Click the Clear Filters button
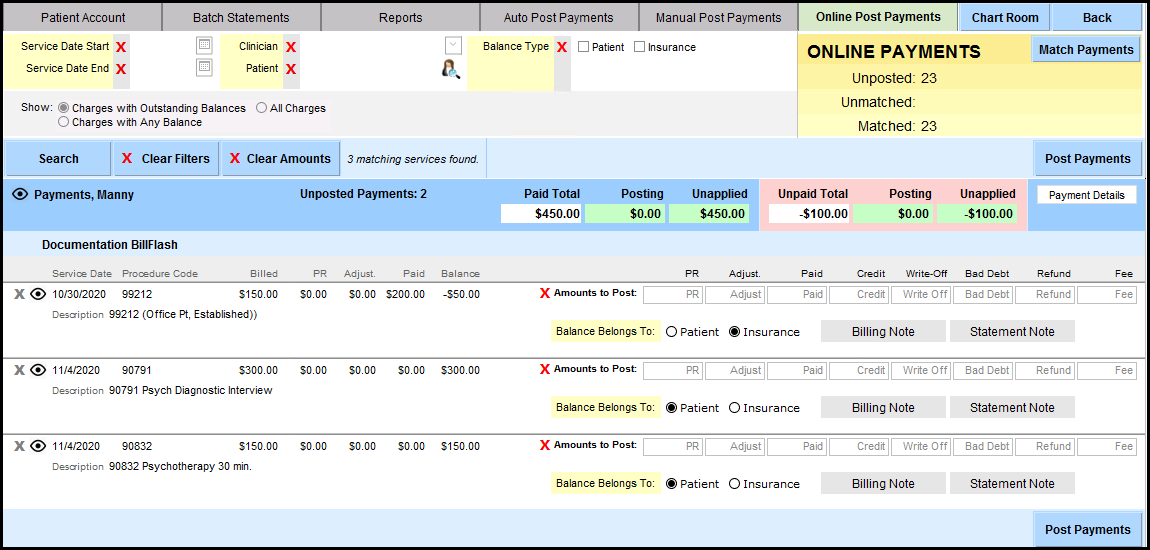The height and width of the screenshot is (550, 1150). coord(166,159)
